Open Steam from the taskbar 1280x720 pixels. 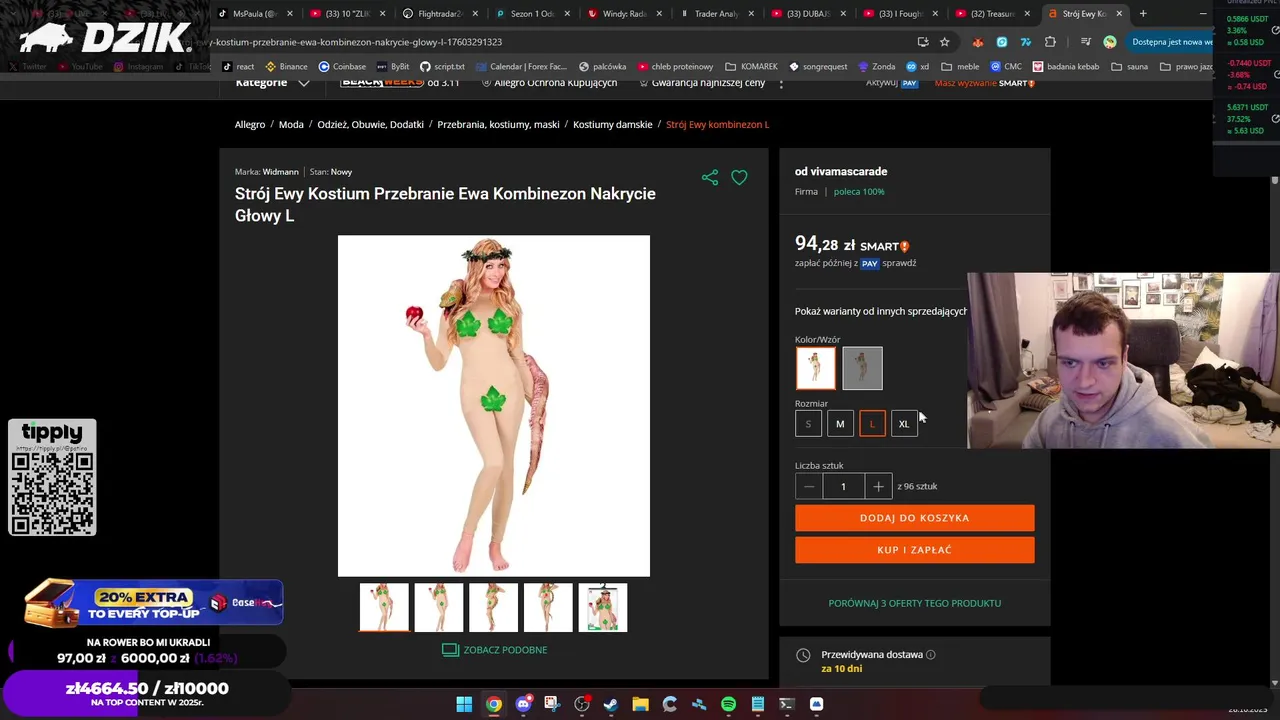coord(611,704)
